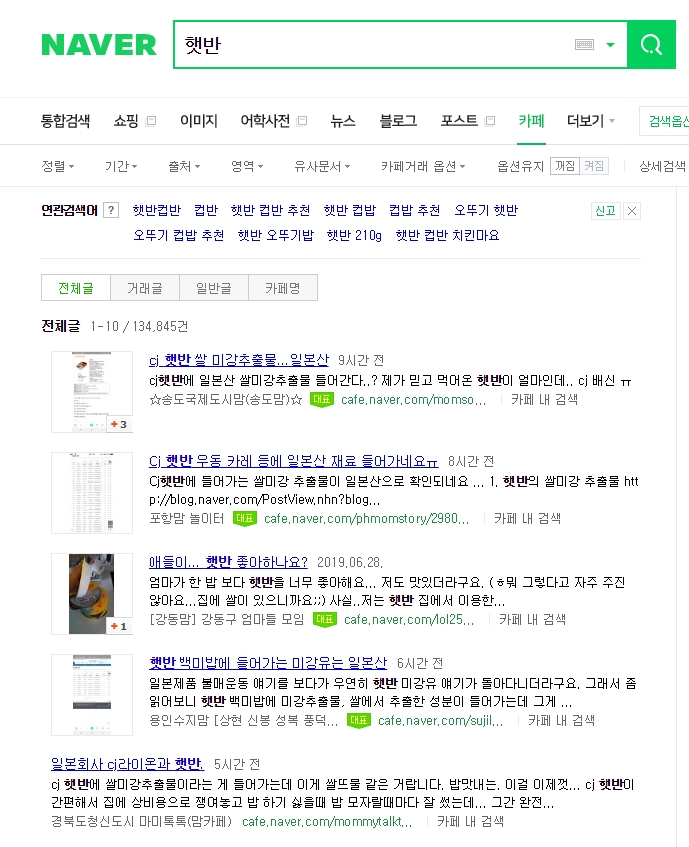
Task: Switch to the 쇼핑 tab
Action: pos(126,120)
